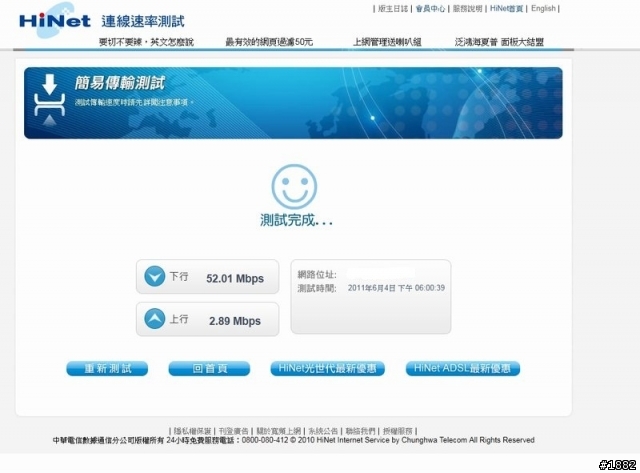
Task: Click the HiNet logo
Action: [x=55, y=20]
